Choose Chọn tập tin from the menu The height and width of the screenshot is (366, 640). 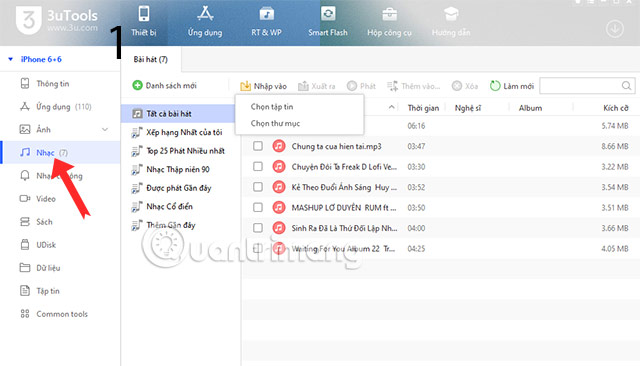pyautogui.click(x=272, y=106)
